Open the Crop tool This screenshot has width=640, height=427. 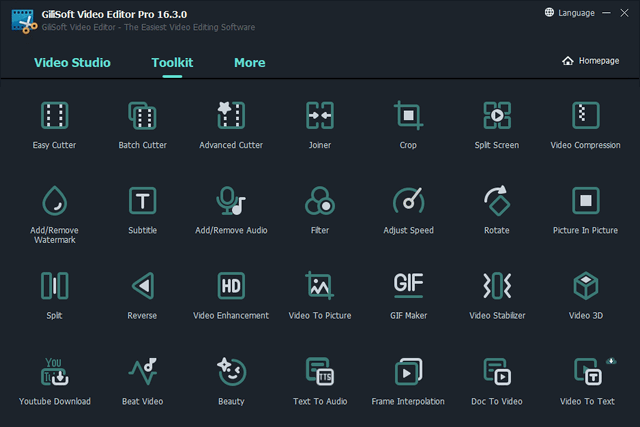tap(408, 116)
